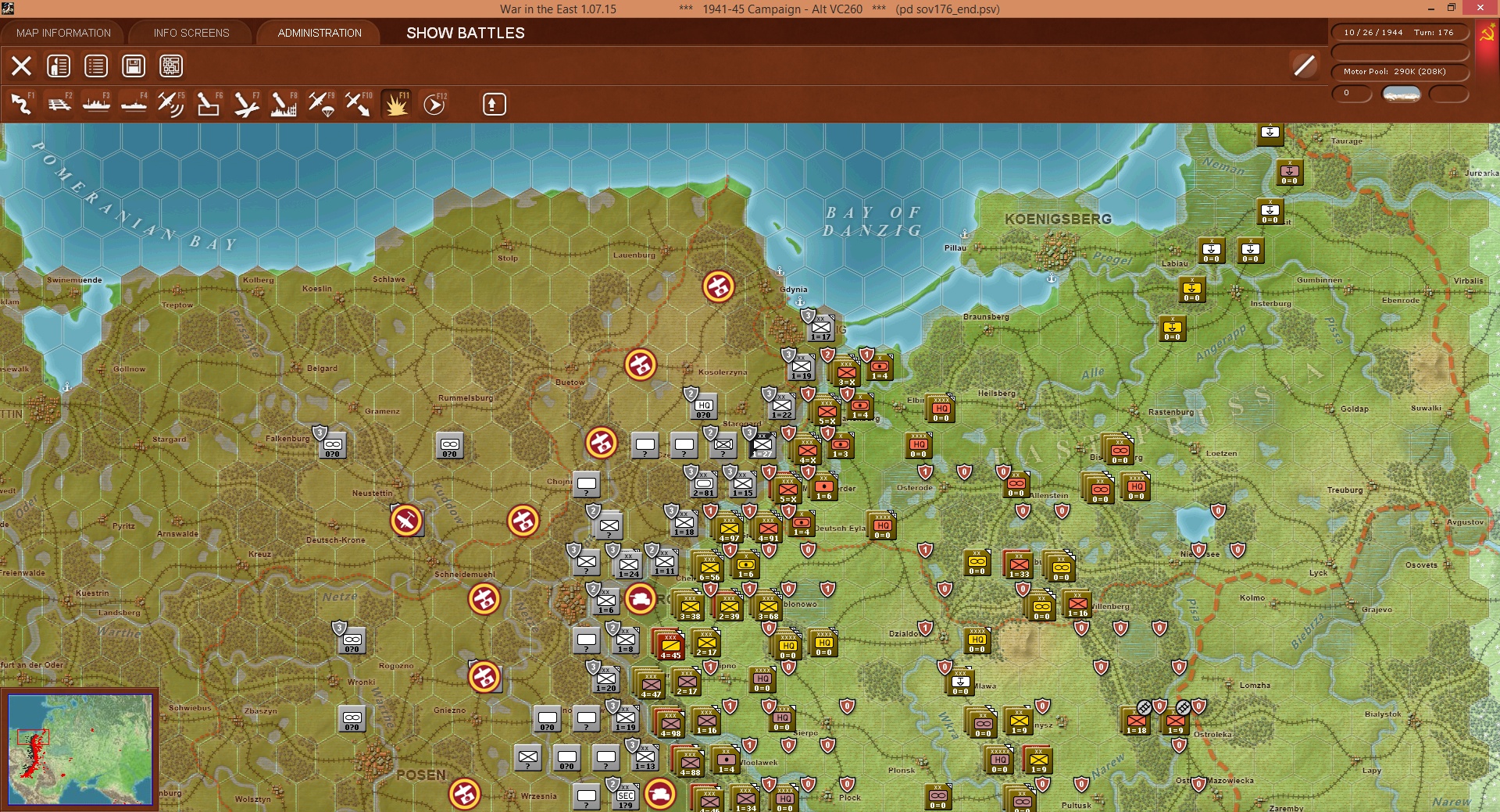Select the F10 air transfer icon

click(x=359, y=104)
